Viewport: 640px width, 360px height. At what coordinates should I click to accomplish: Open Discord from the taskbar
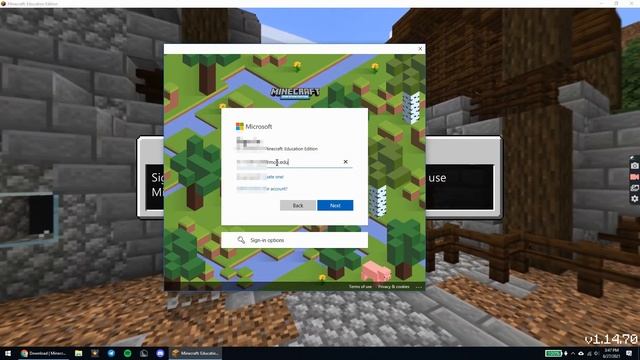click(160, 353)
